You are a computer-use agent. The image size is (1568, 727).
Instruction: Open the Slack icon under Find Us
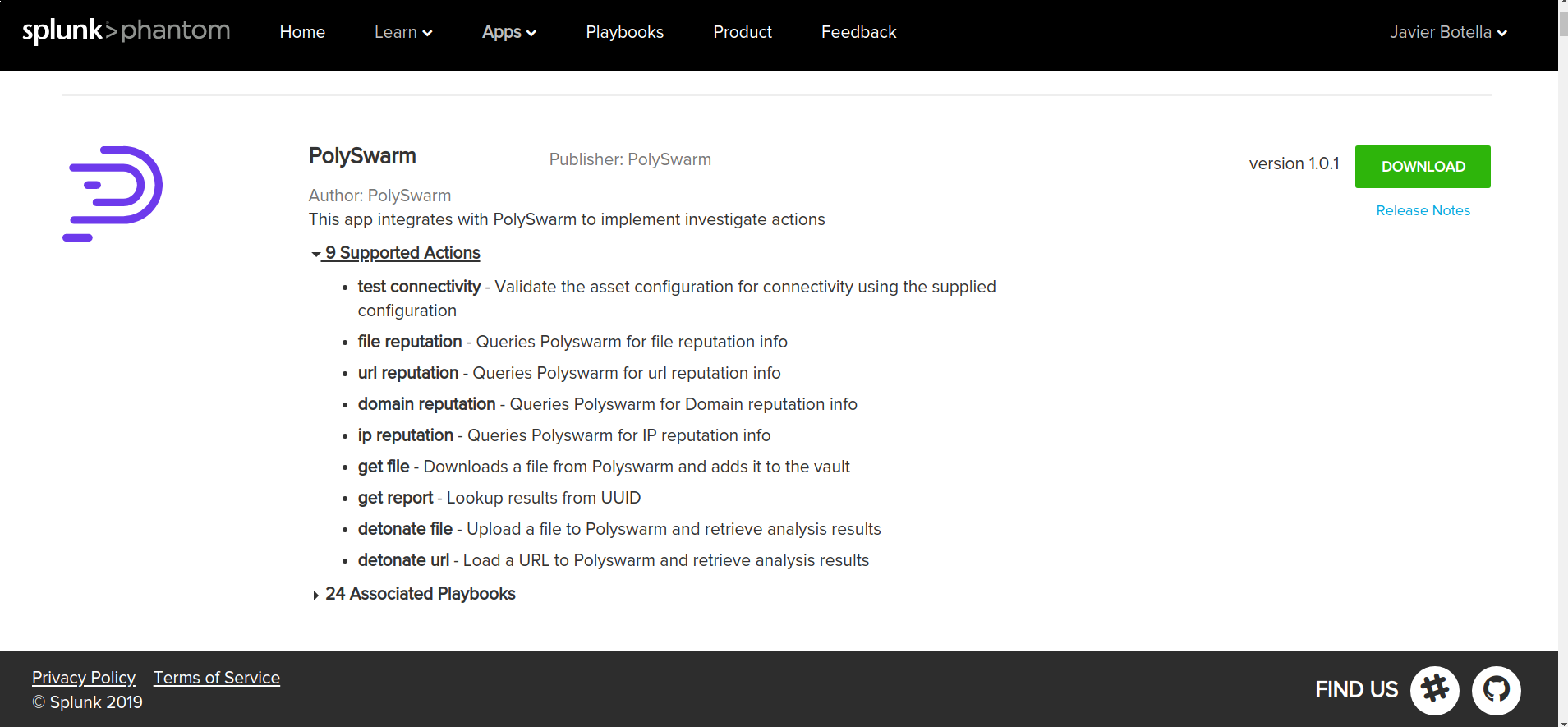(x=1435, y=690)
